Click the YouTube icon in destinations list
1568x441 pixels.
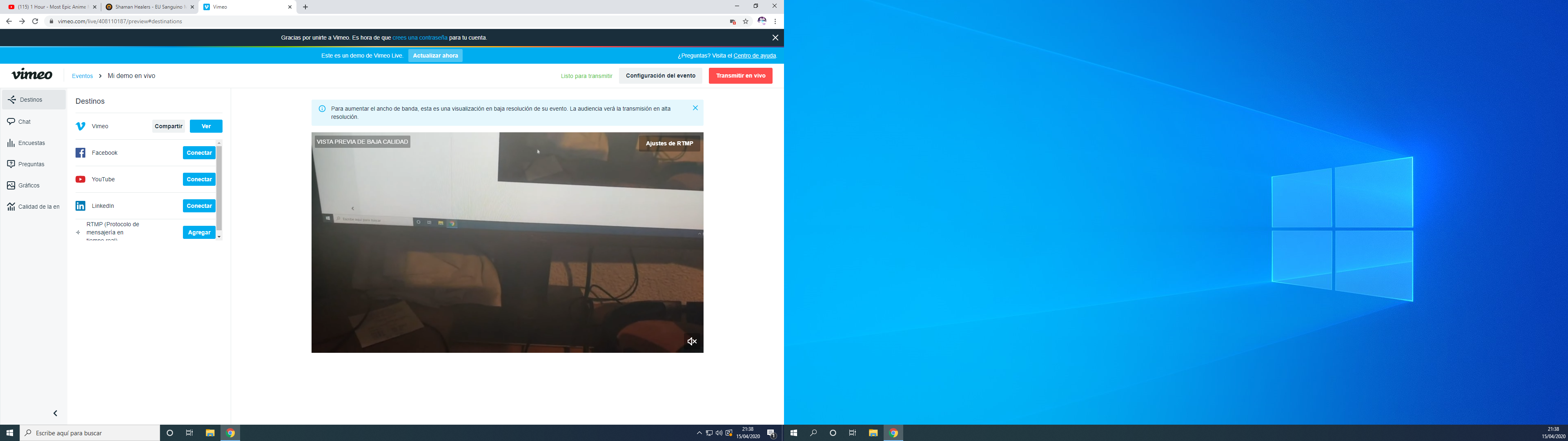click(x=80, y=179)
